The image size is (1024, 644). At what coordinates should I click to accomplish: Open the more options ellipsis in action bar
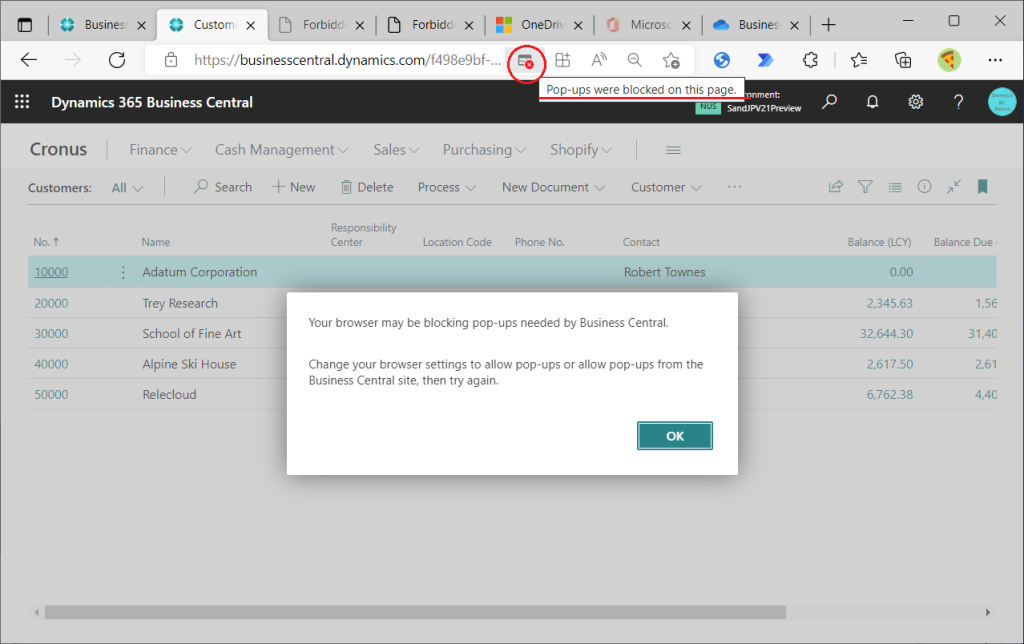coord(735,187)
